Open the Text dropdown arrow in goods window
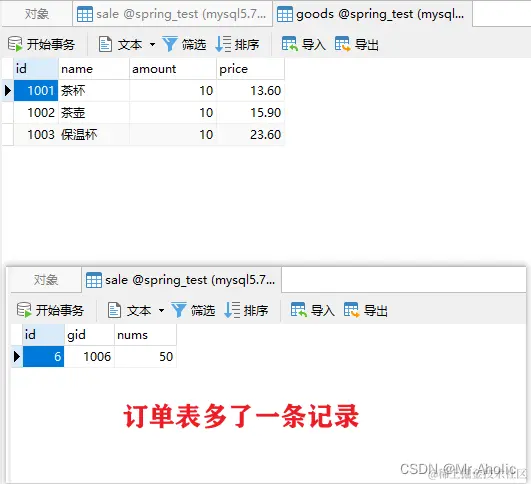This screenshot has width=531, height=484. click(x=152, y=44)
